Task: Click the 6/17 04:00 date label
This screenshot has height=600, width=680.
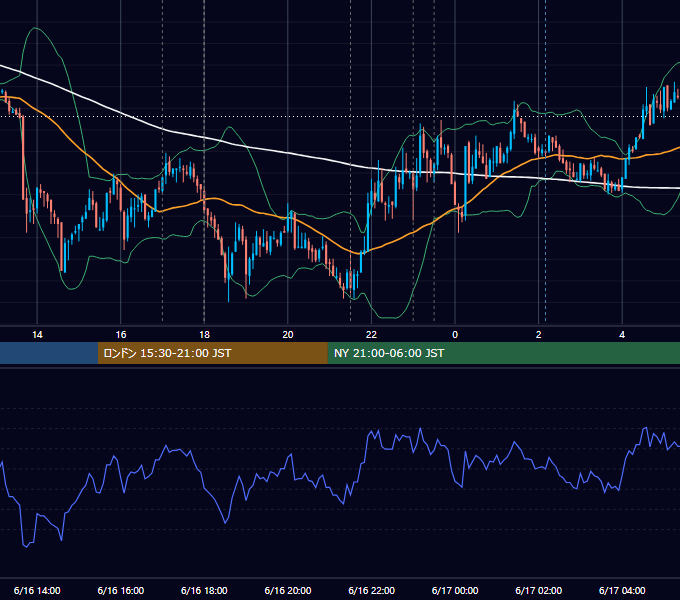Action: pyautogui.click(x=622, y=590)
